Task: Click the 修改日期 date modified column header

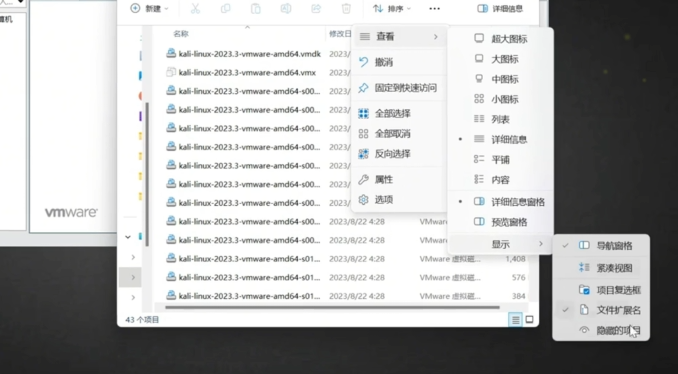Action: pos(340,34)
